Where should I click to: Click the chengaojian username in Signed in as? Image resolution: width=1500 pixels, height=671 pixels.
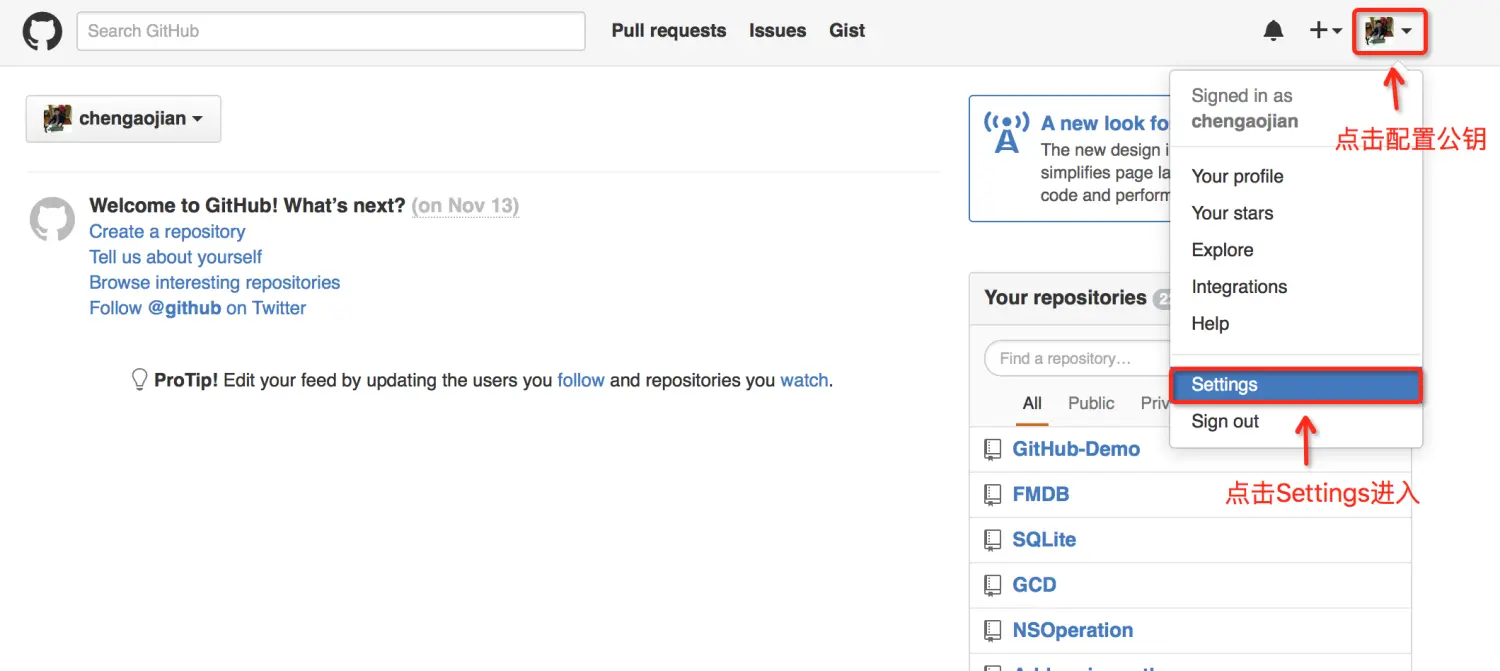(1245, 122)
